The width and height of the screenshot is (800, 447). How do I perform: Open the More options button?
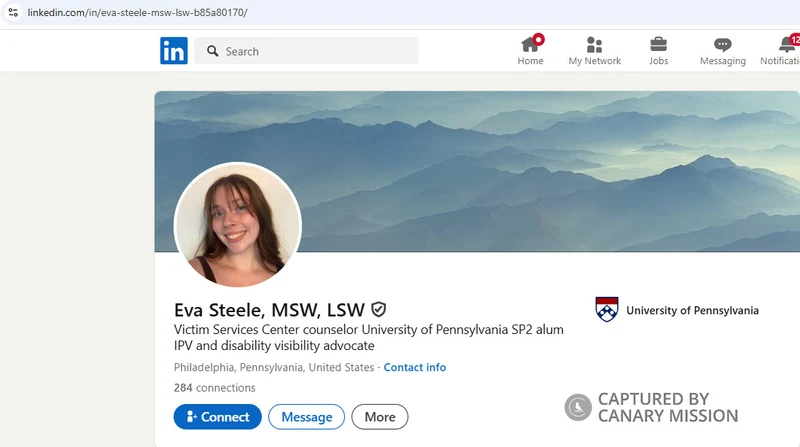coord(380,417)
